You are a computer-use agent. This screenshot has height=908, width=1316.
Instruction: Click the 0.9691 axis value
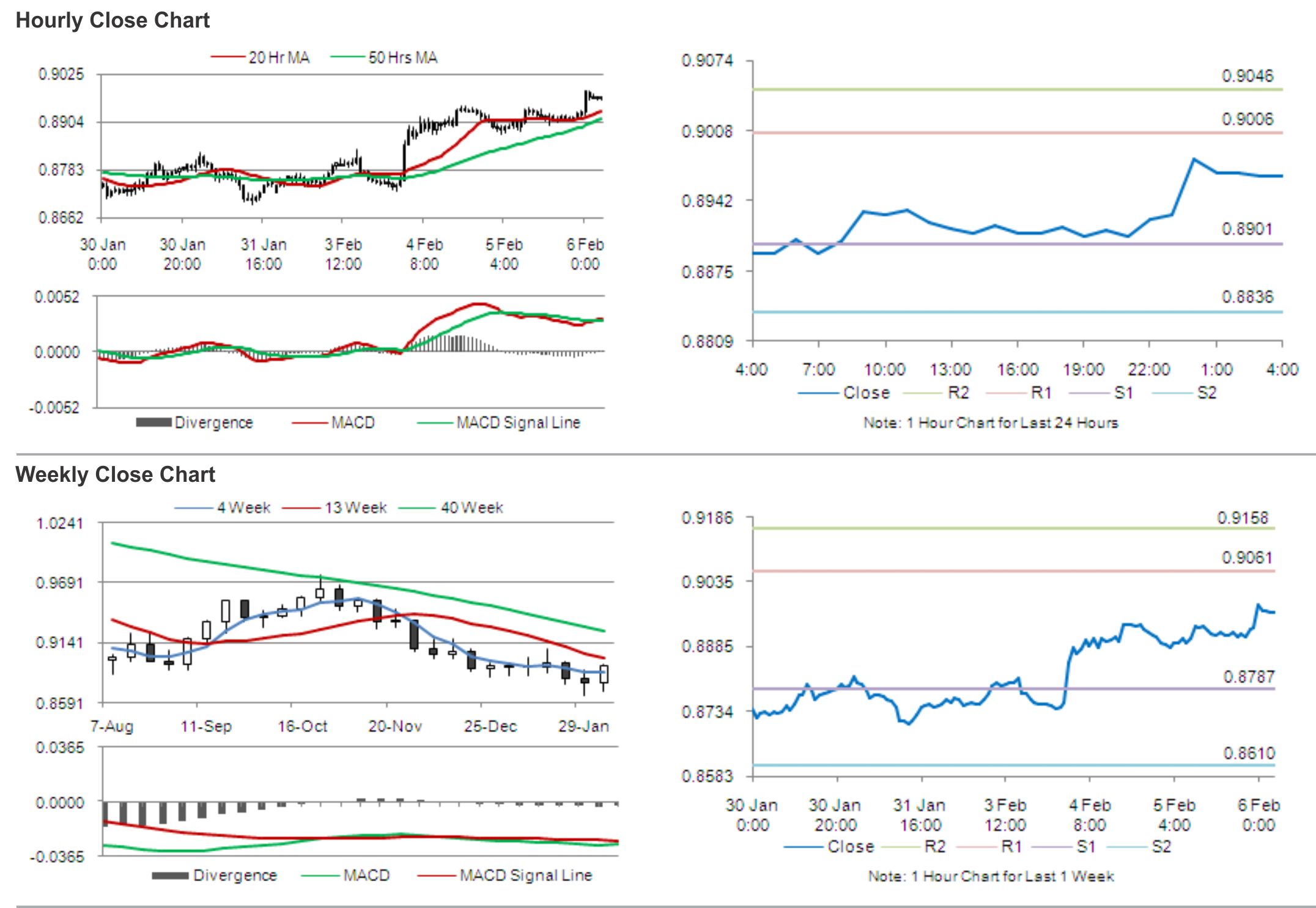click(59, 583)
